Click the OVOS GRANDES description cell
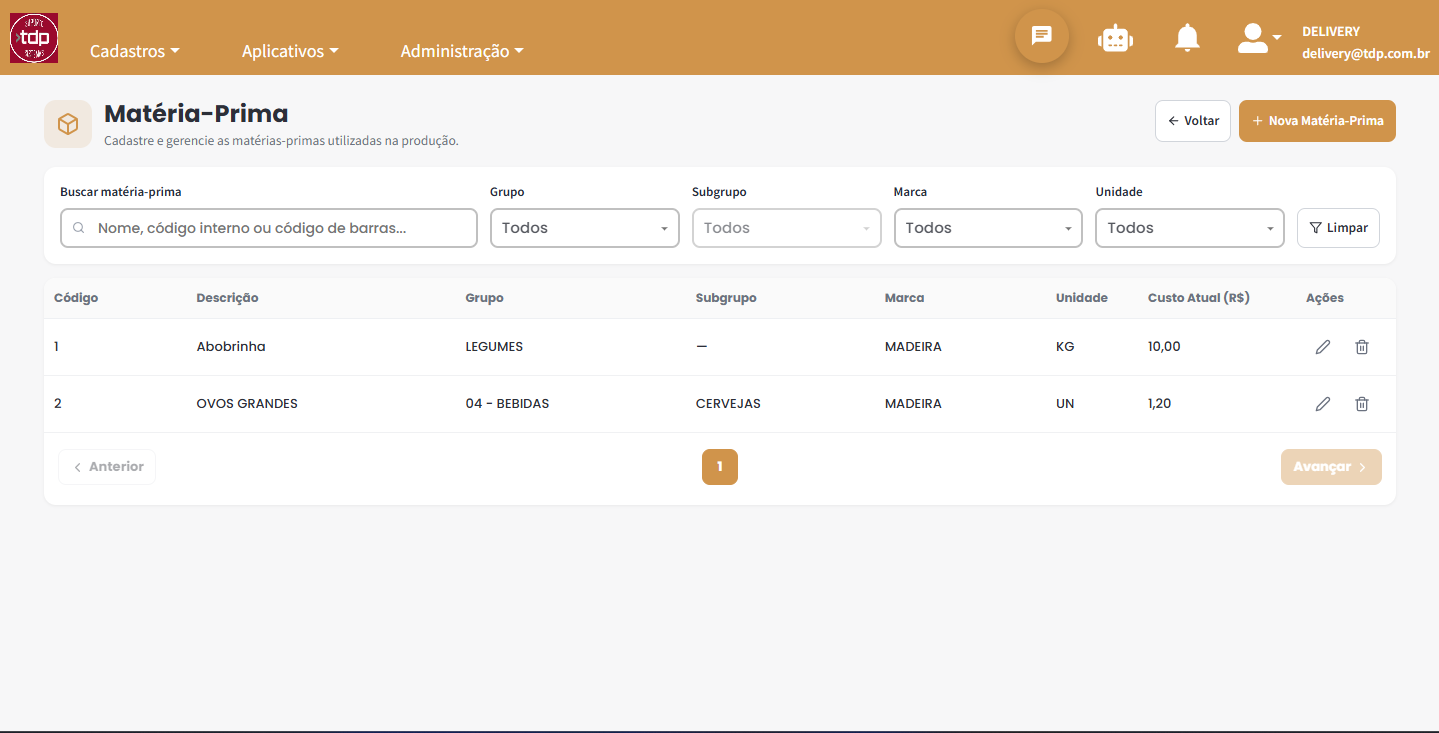The height and width of the screenshot is (733, 1439). coord(247,404)
